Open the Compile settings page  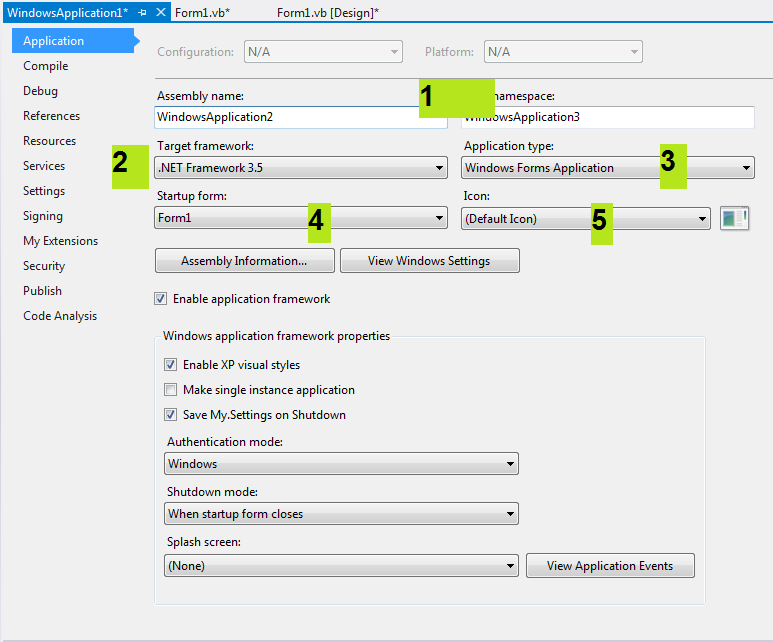46,66
